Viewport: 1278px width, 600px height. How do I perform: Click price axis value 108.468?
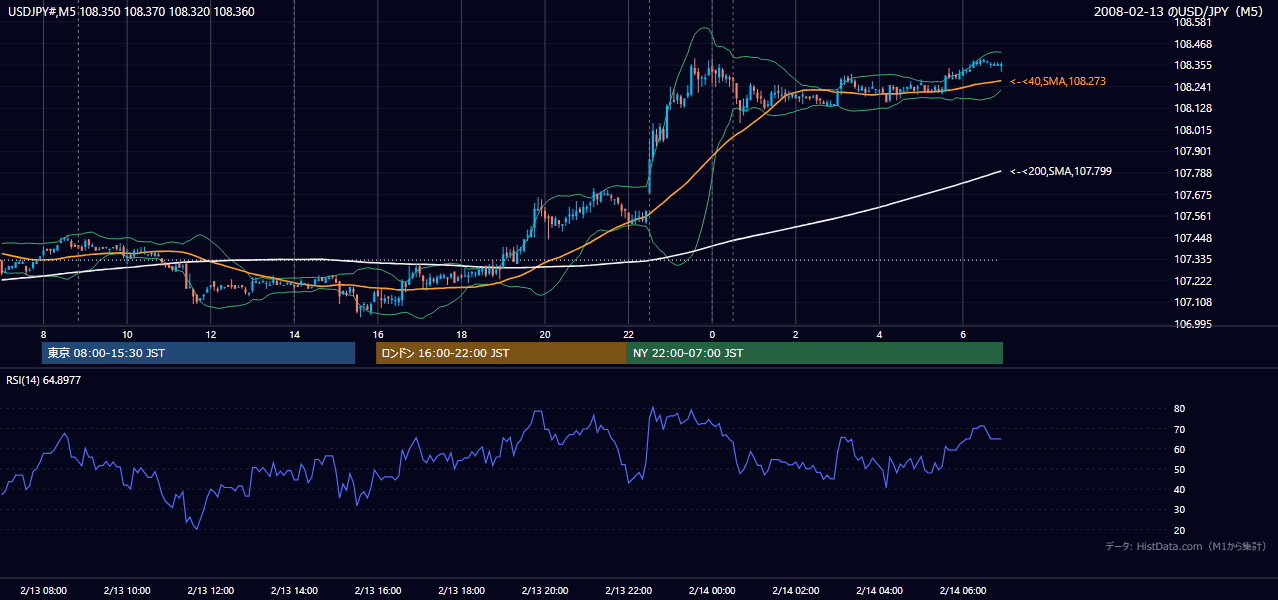pyautogui.click(x=1193, y=44)
